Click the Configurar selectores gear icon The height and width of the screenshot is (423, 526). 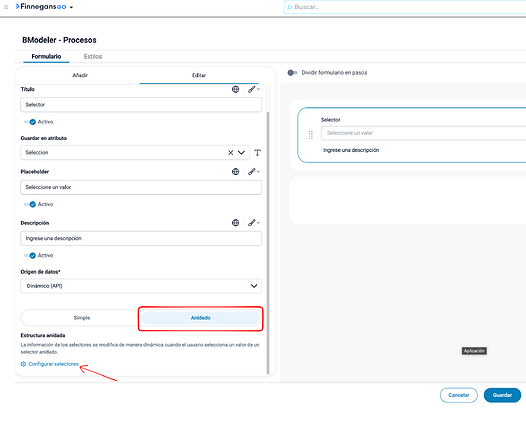pos(23,364)
